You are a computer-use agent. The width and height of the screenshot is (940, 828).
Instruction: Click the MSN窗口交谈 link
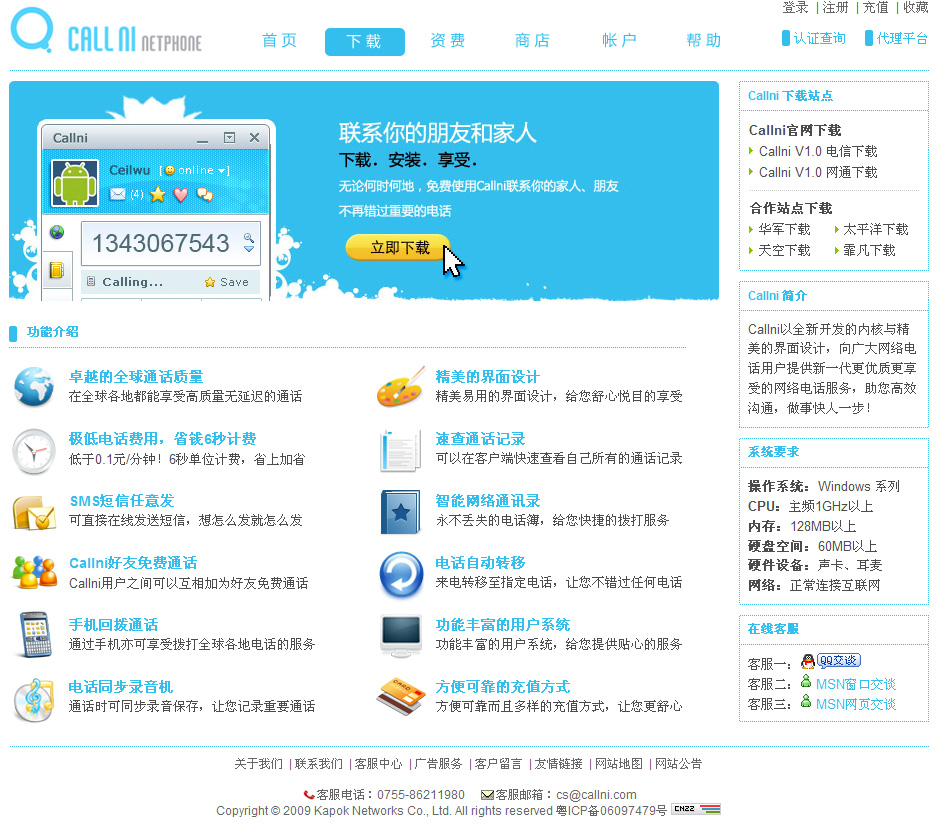click(856, 684)
